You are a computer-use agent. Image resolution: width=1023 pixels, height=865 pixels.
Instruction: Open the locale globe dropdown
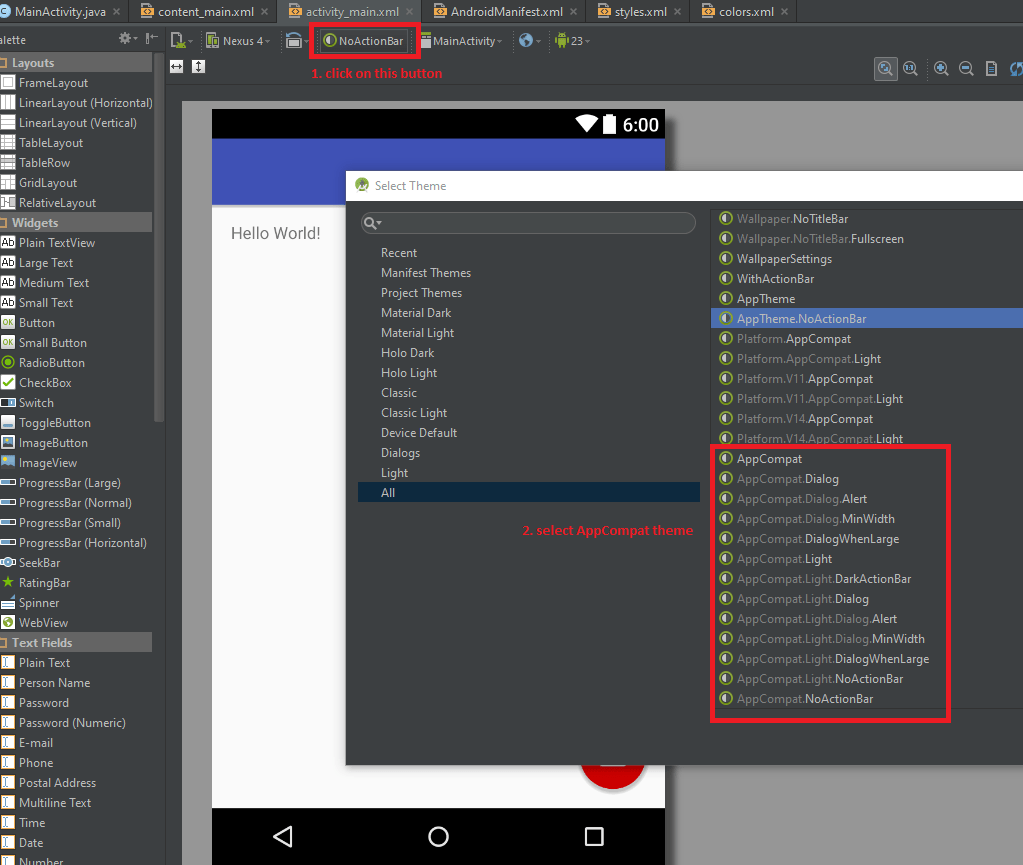pyautogui.click(x=530, y=40)
